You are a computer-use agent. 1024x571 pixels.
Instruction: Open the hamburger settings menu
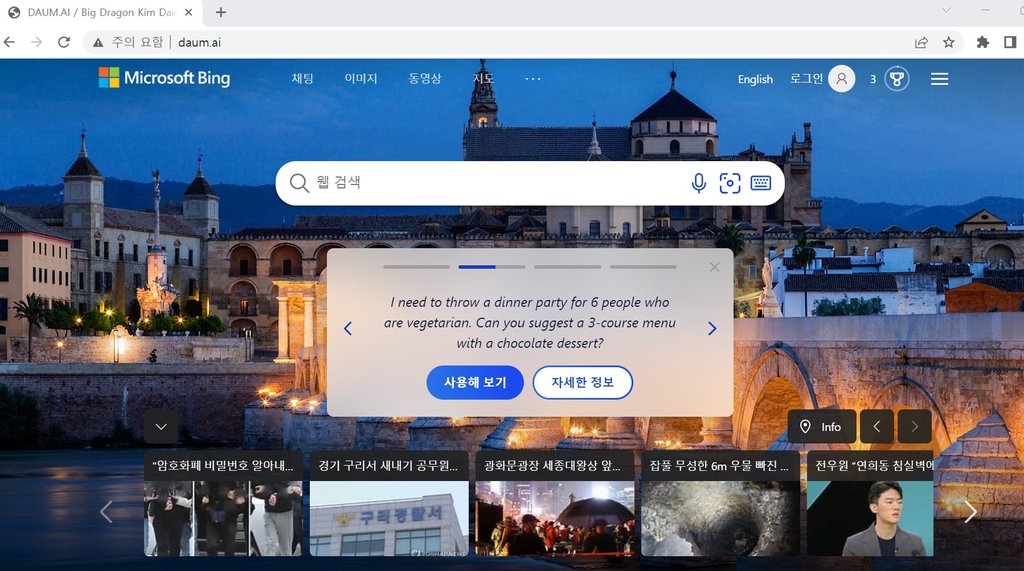(x=939, y=79)
